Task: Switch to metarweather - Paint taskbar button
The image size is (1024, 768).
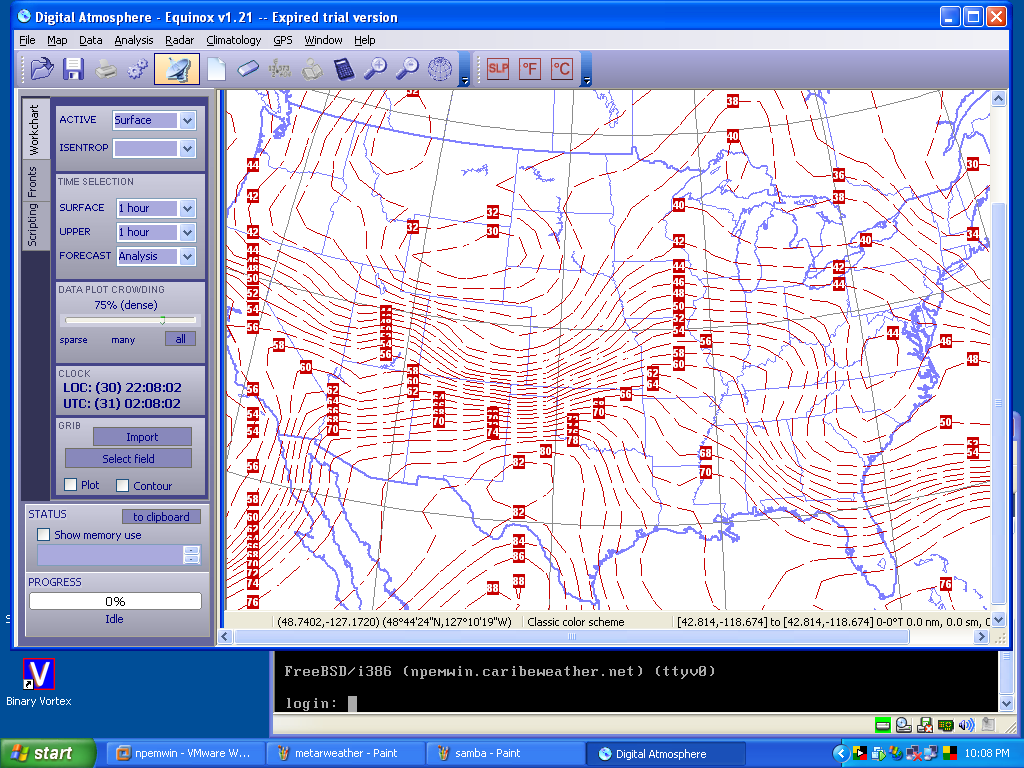Action: point(346,754)
